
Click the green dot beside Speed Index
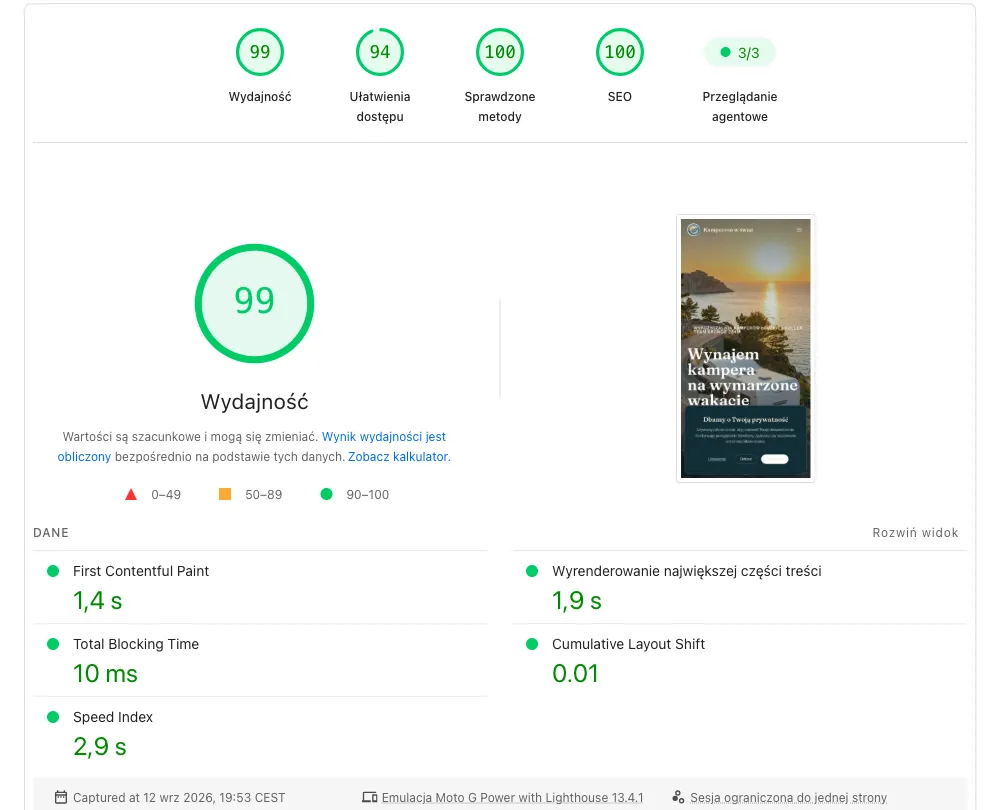(53, 717)
